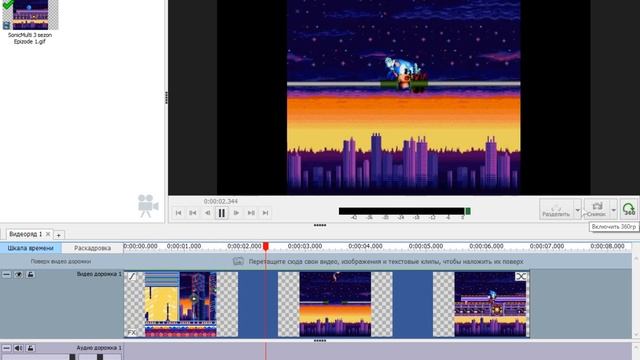
Task: Click the overlay track drop-zone image icon
Action: pyautogui.click(x=238, y=261)
